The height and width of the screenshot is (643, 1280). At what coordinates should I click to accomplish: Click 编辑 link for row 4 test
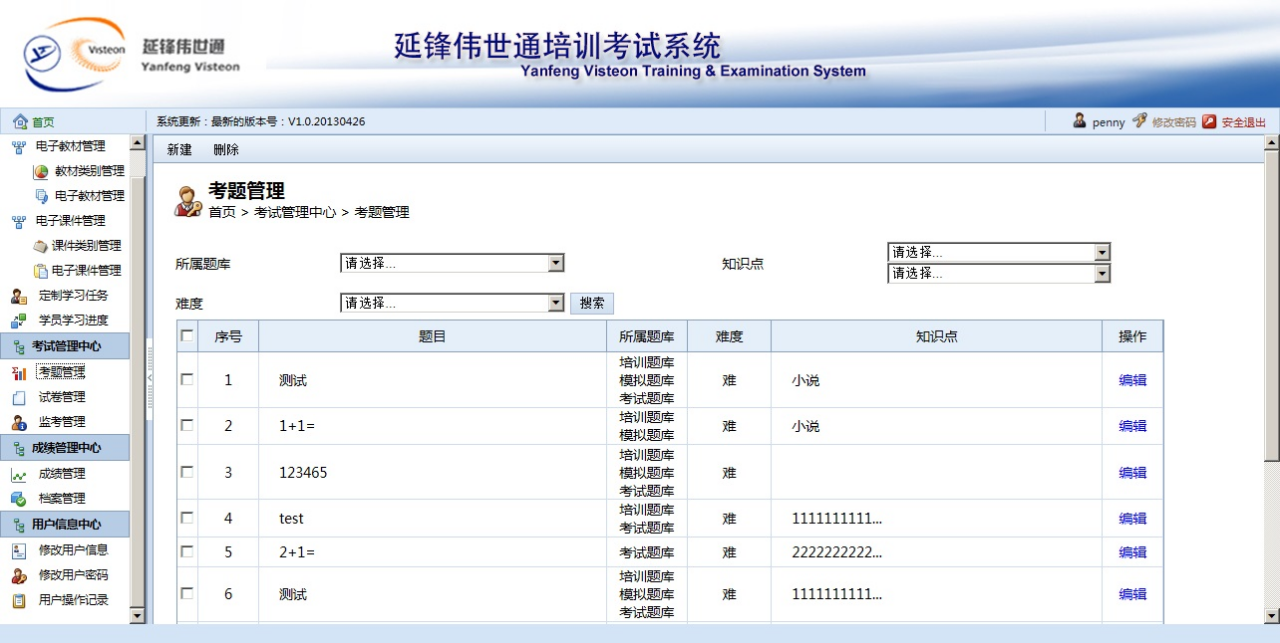(x=1133, y=519)
